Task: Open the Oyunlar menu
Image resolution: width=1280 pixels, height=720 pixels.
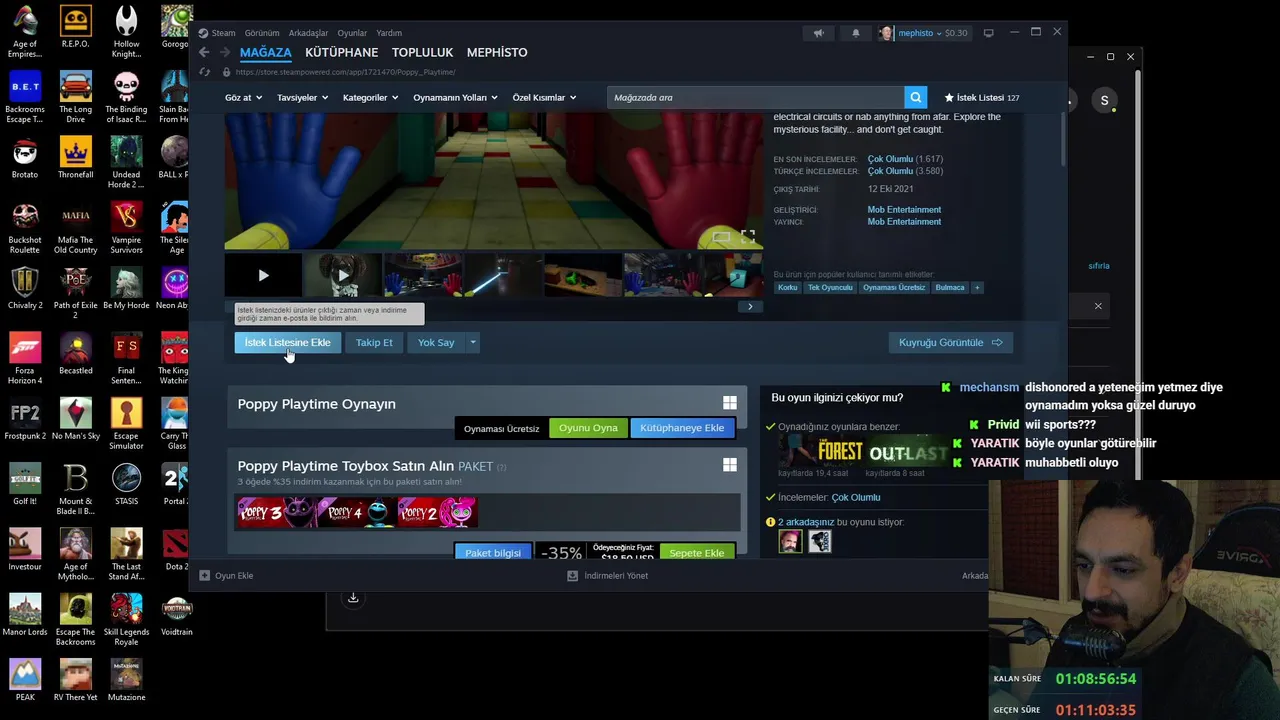Action: (352, 33)
